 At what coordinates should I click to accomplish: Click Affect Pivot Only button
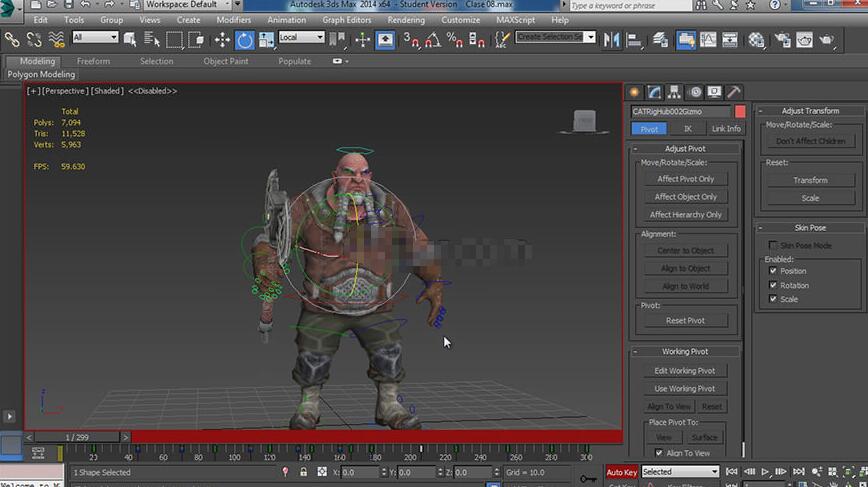coord(685,179)
